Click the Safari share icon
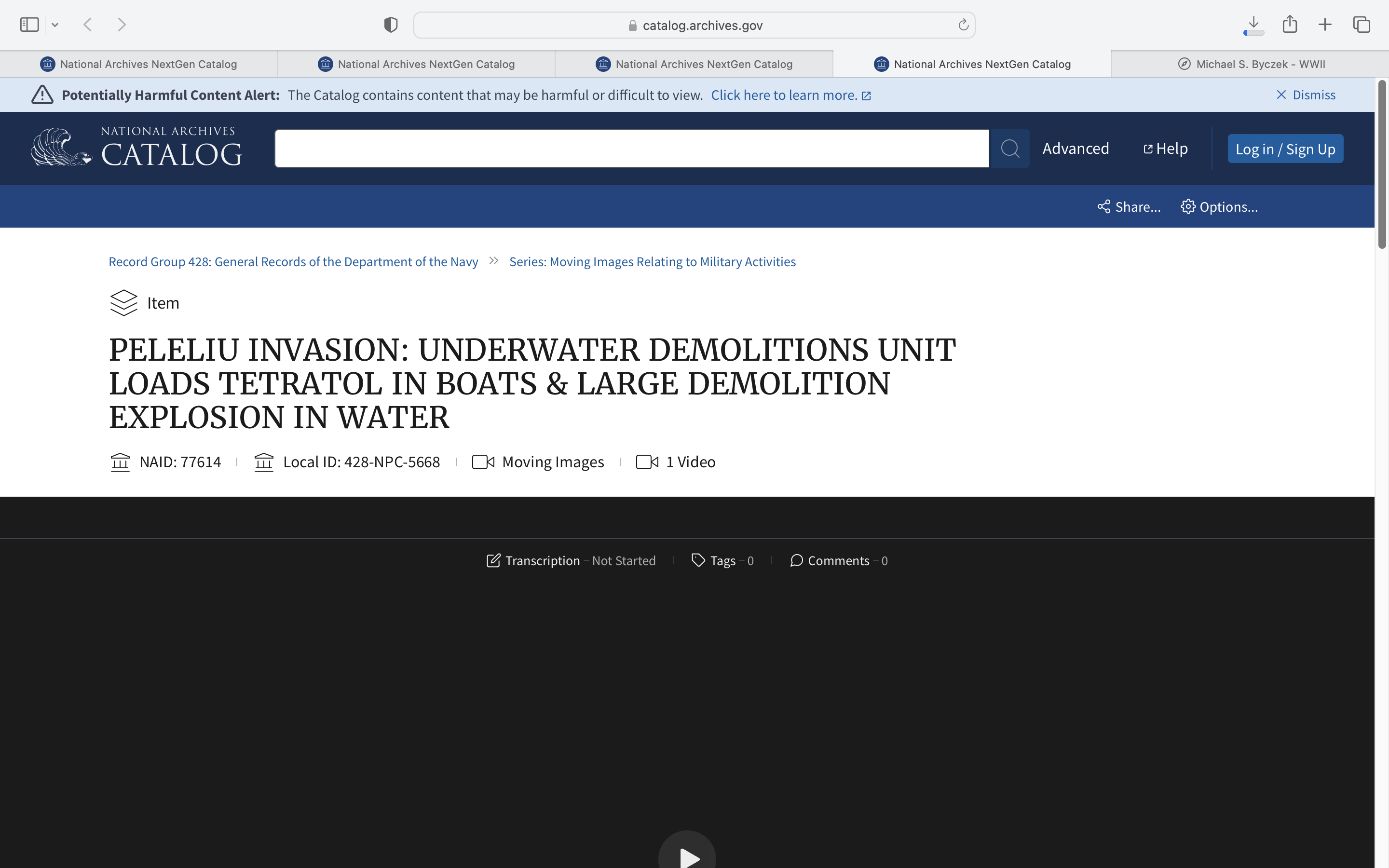 pos(1290,25)
